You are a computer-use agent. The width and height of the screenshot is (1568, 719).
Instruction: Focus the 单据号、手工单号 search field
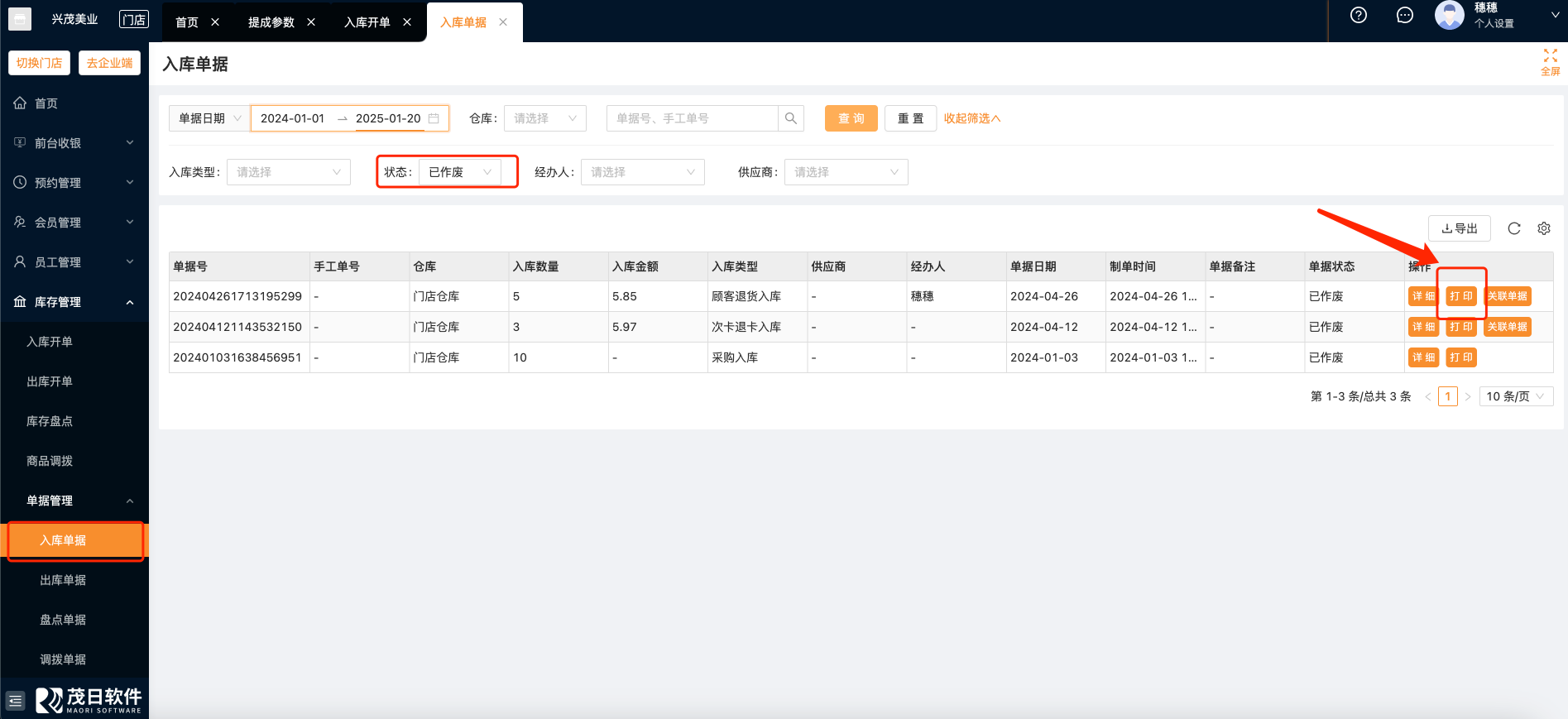(692, 118)
